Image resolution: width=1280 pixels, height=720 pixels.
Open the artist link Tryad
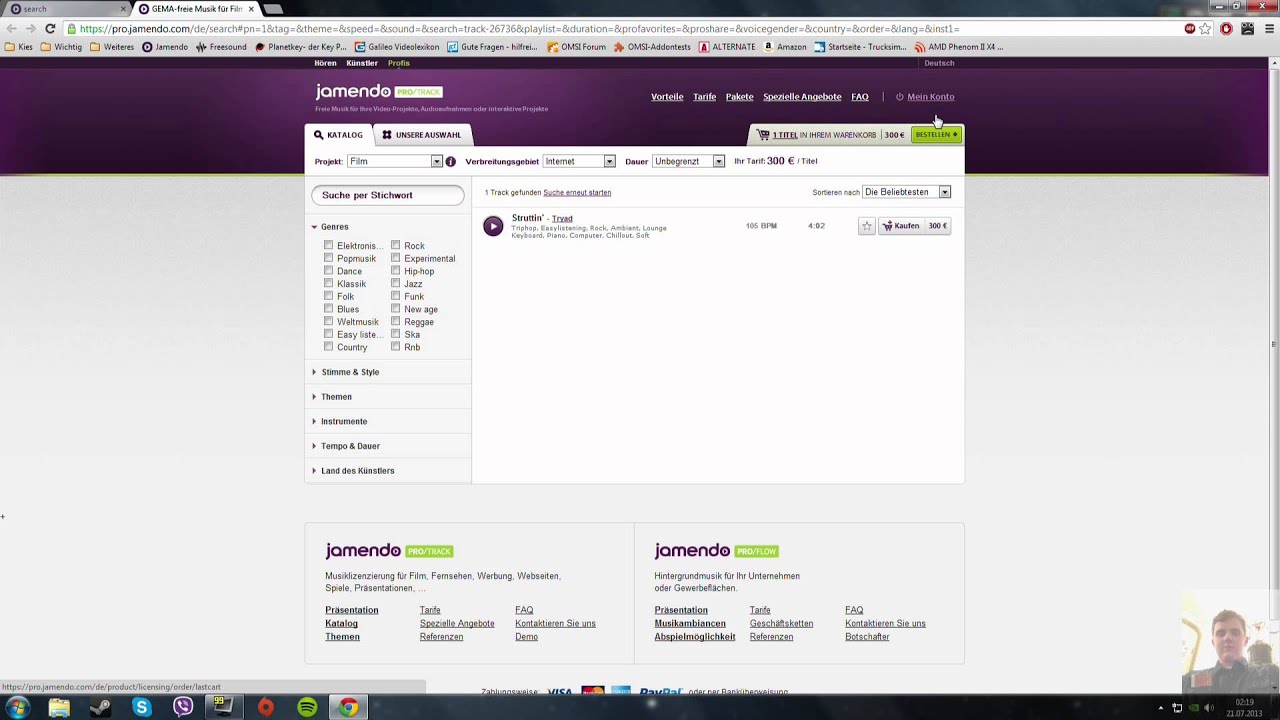point(562,219)
